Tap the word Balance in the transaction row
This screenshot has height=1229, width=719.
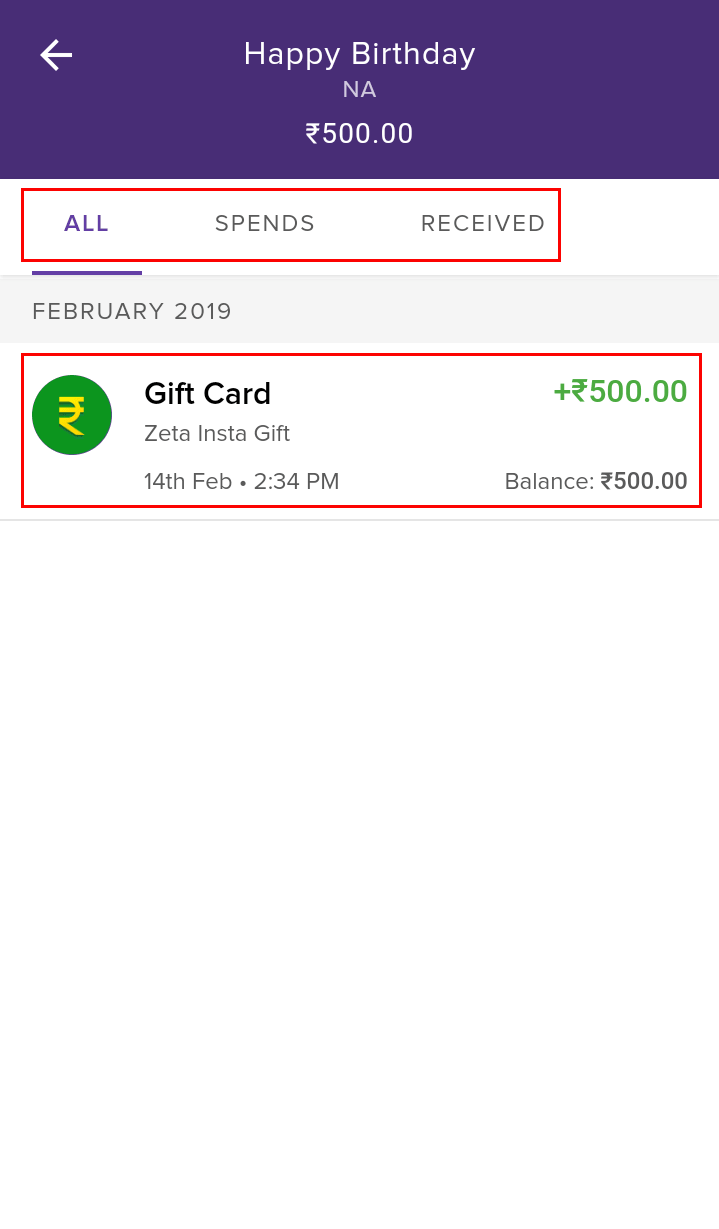tap(549, 482)
